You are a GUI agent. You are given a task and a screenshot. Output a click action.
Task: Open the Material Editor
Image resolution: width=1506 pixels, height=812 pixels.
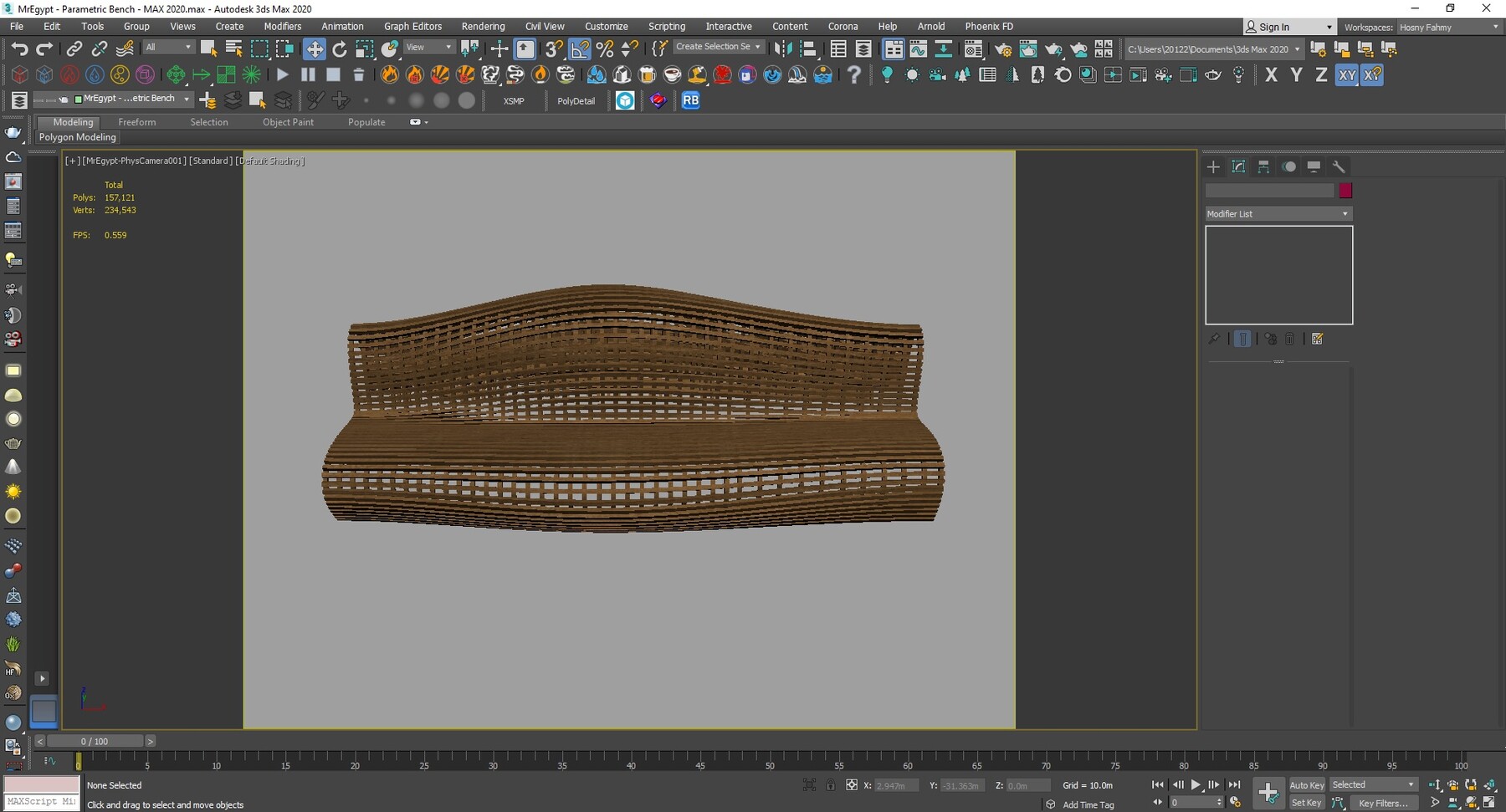pos(974,49)
